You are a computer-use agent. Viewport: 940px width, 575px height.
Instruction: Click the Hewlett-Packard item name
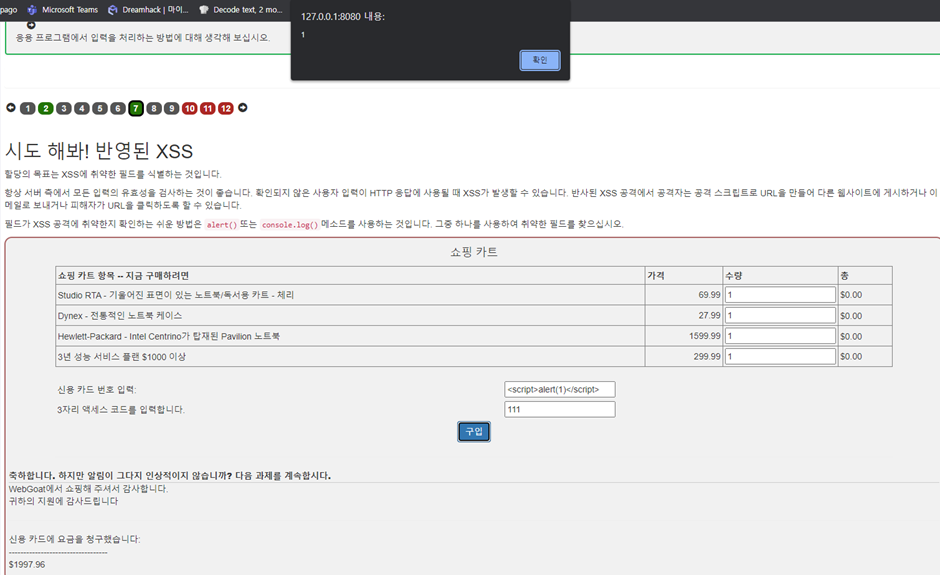[168, 336]
